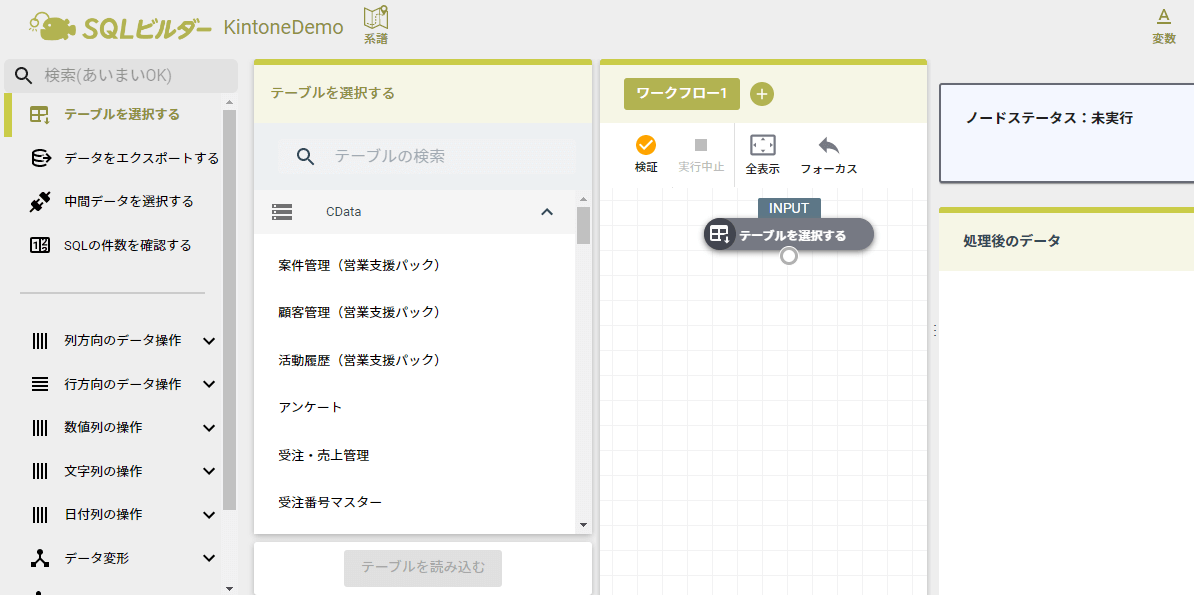Click the magnifier icon in sidebar search
The width and height of the screenshot is (1194, 595).
24,75
